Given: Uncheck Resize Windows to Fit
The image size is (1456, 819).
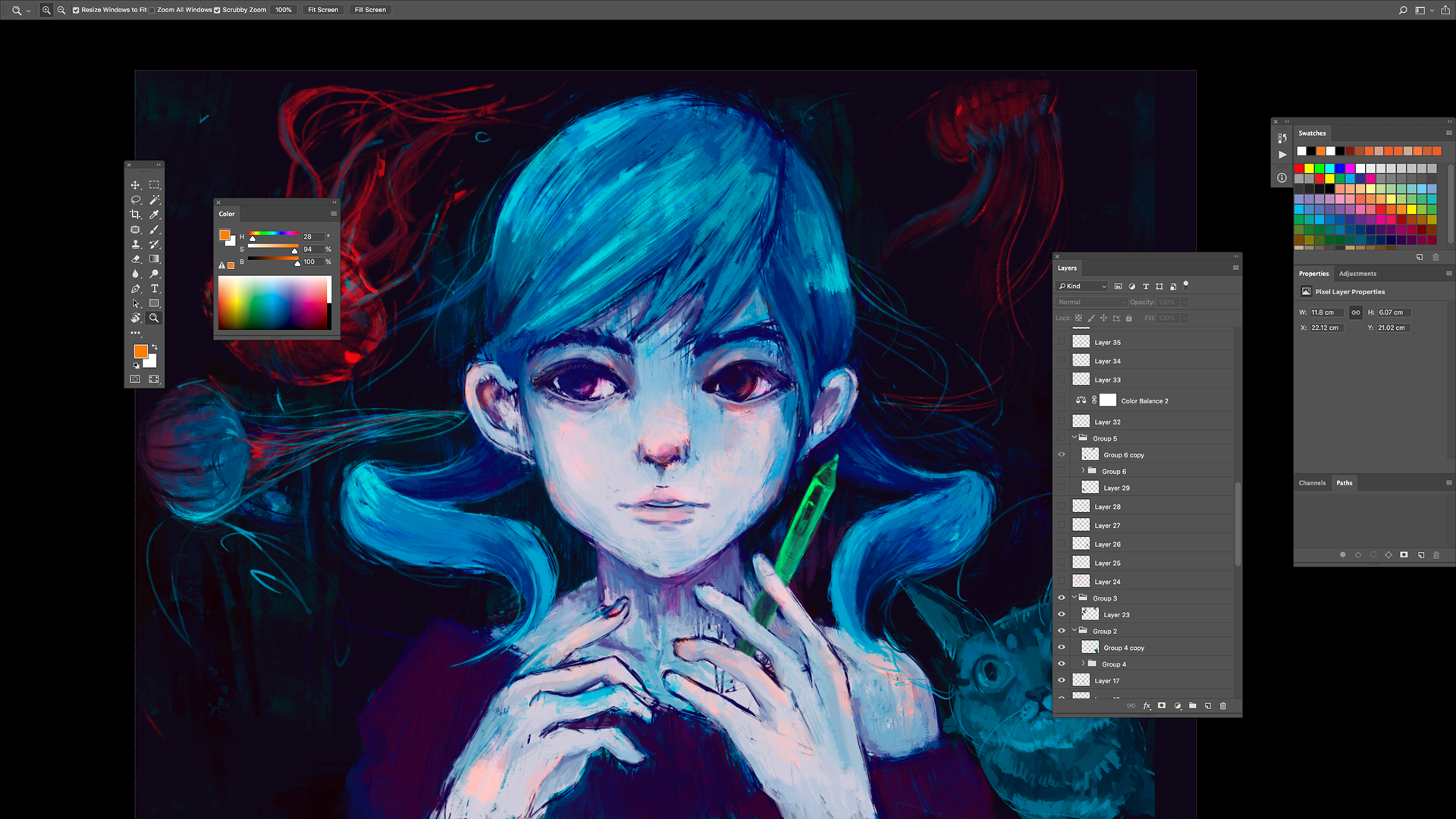Looking at the screenshot, I should click(76, 10).
